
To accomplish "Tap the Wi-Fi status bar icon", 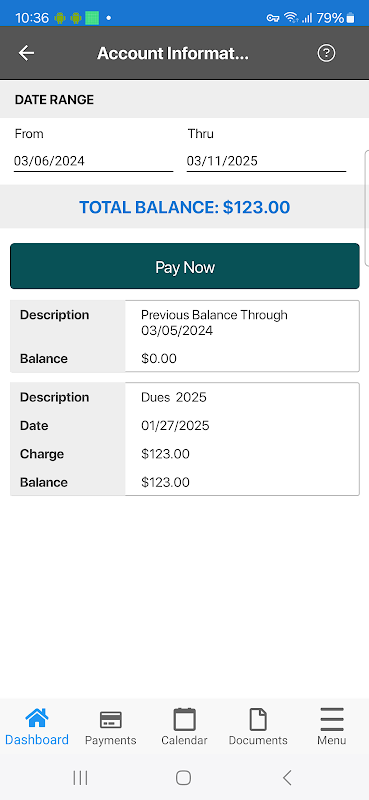I will pos(291,17).
